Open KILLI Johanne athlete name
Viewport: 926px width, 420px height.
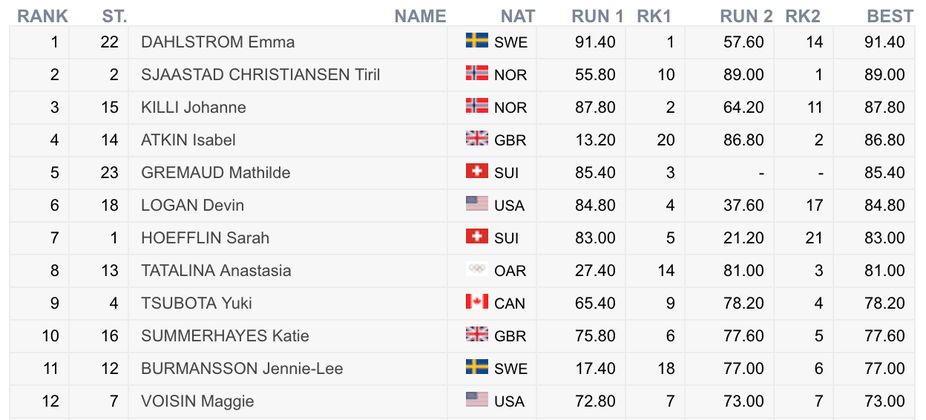point(194,108)
